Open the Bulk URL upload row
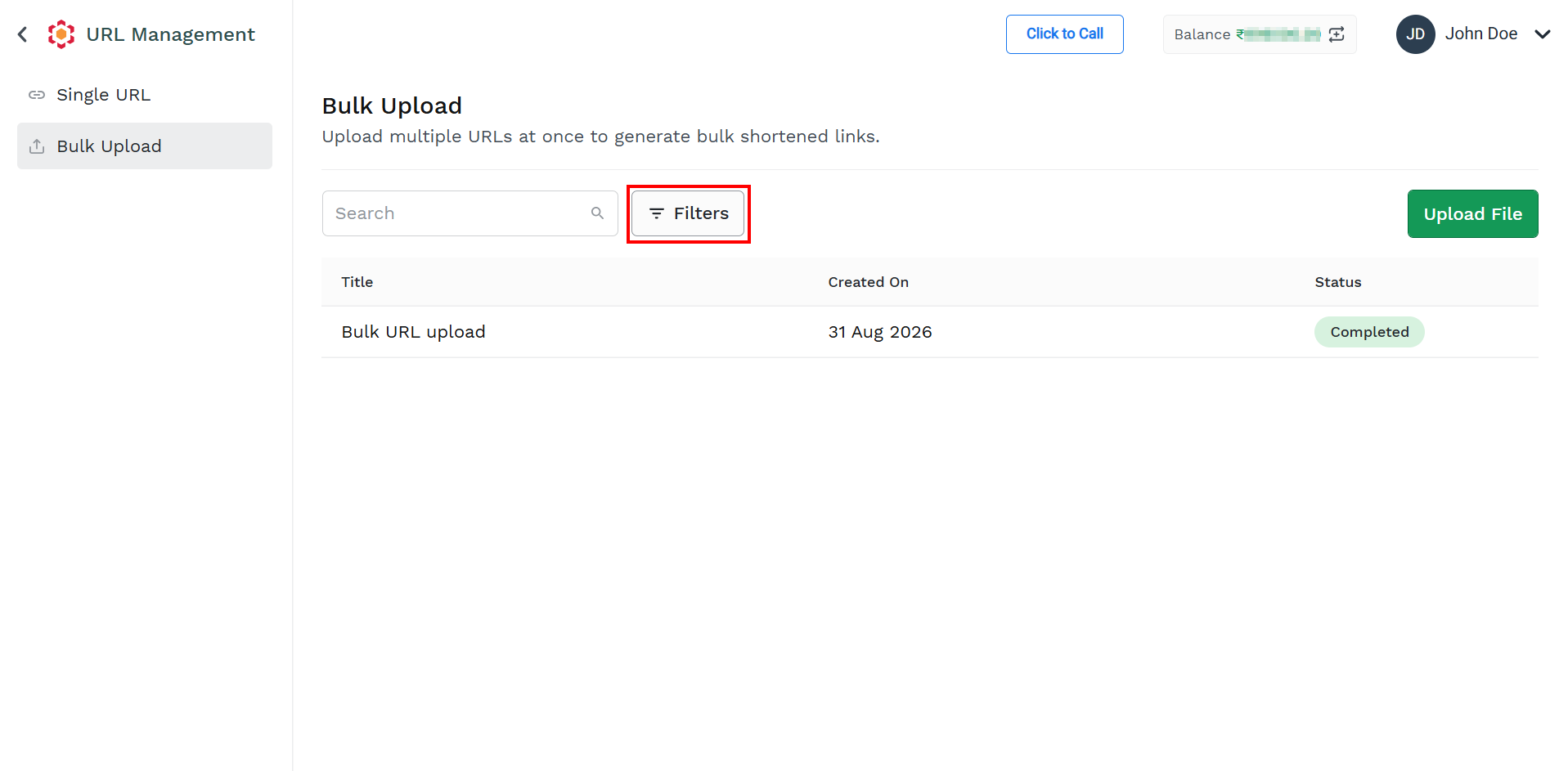The image size is (1568, 771). pyautogui.click(x=930, y=332)
